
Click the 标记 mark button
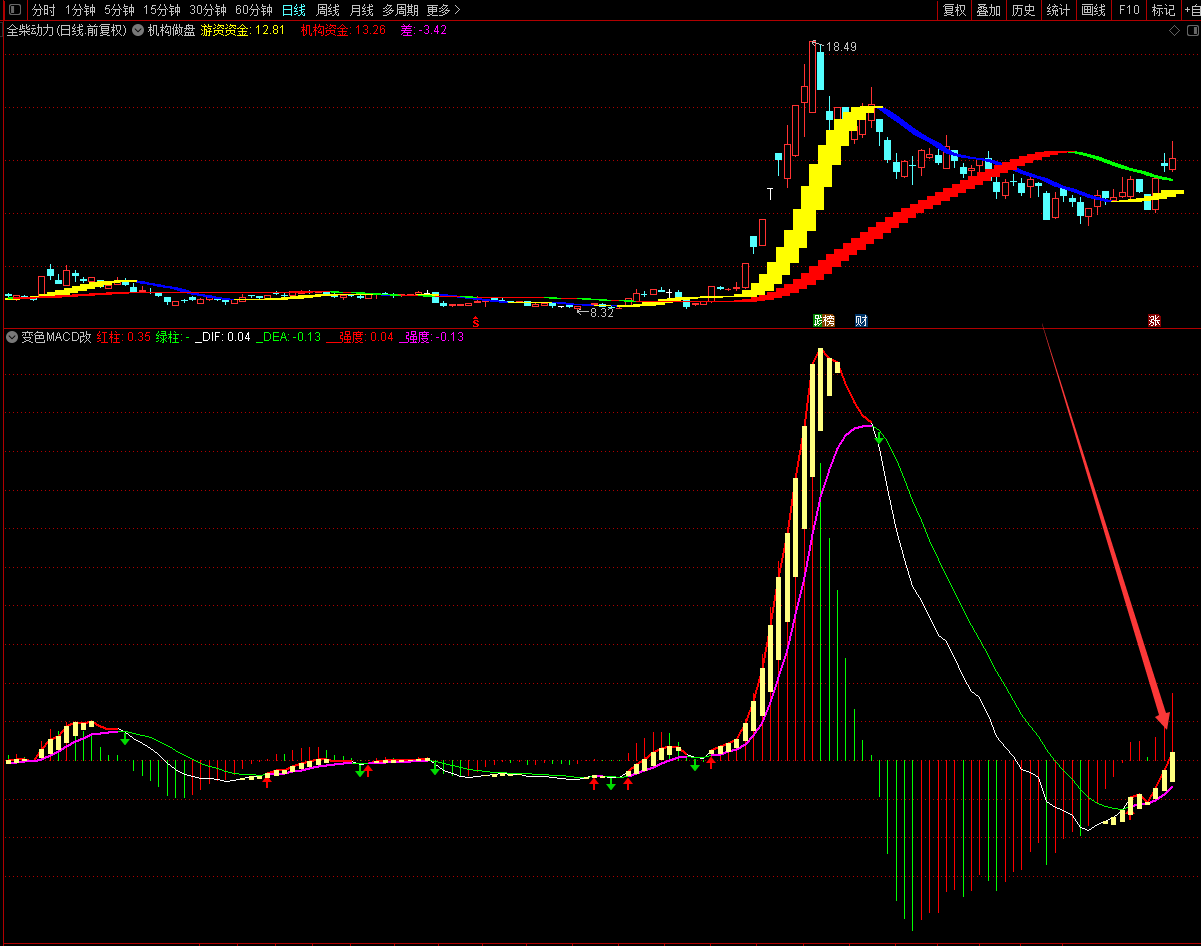tap(1163, 10)
